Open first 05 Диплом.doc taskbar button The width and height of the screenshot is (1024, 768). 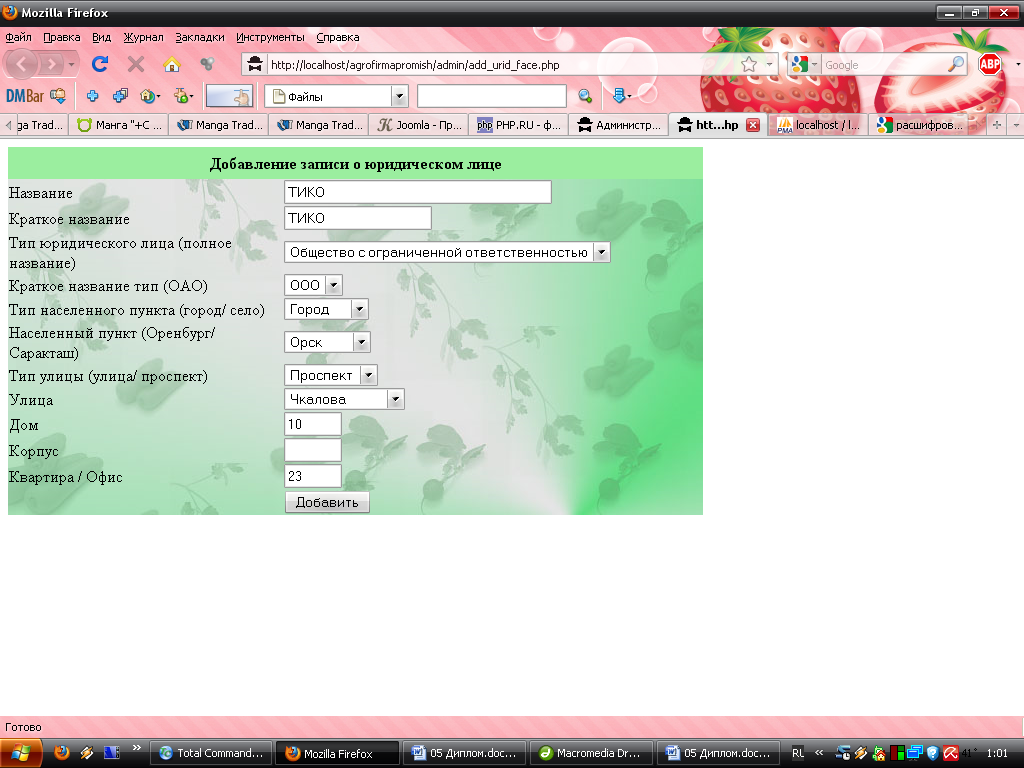(x=464, y=753)
